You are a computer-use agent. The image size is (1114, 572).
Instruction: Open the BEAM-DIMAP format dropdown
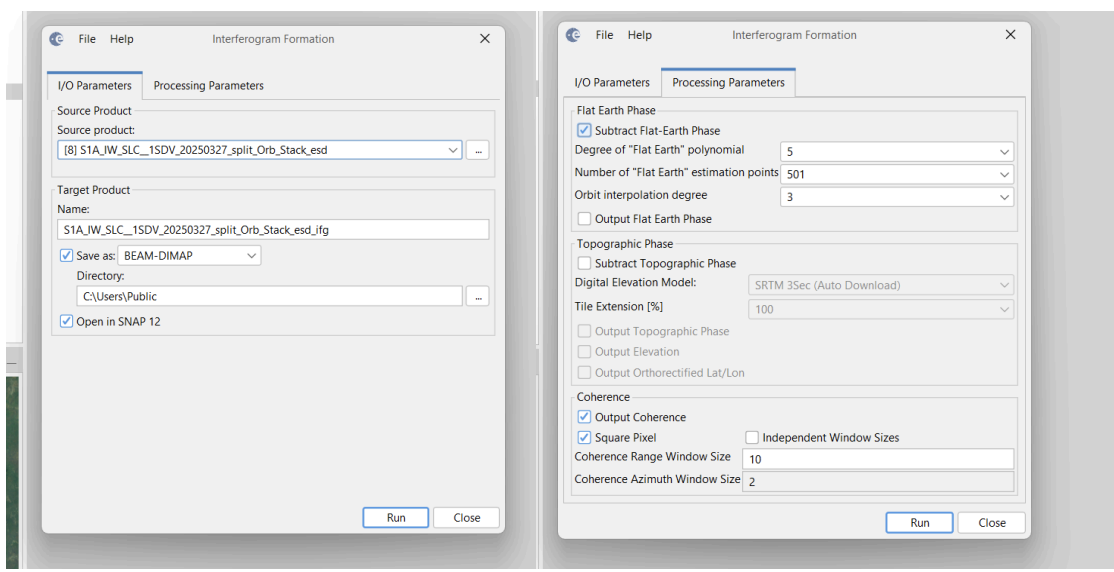[x=189, y=255]
